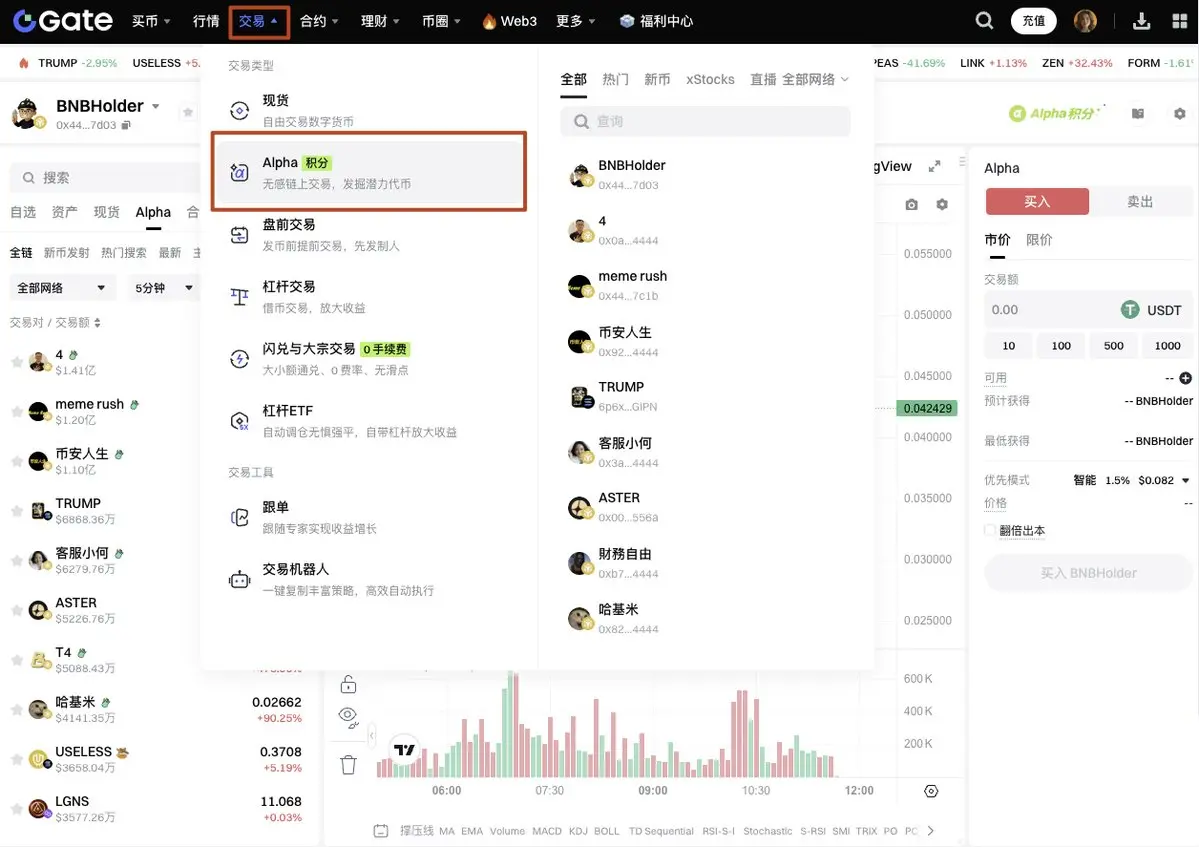
Task: Select 杠杆交易 entry
Action: pyautogui.click(x=369, y=297)
